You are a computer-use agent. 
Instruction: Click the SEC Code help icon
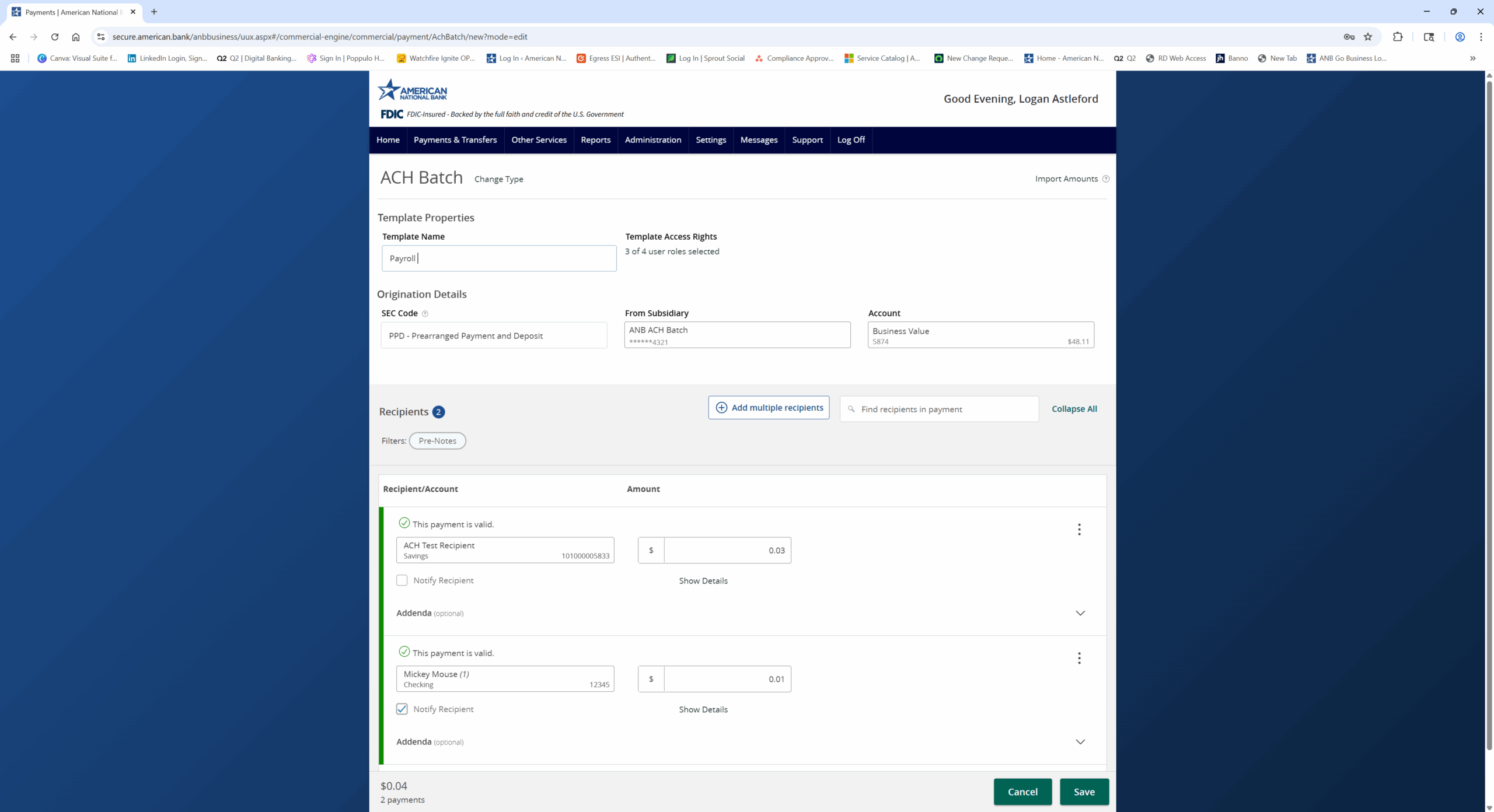click(x=425, y=314)
